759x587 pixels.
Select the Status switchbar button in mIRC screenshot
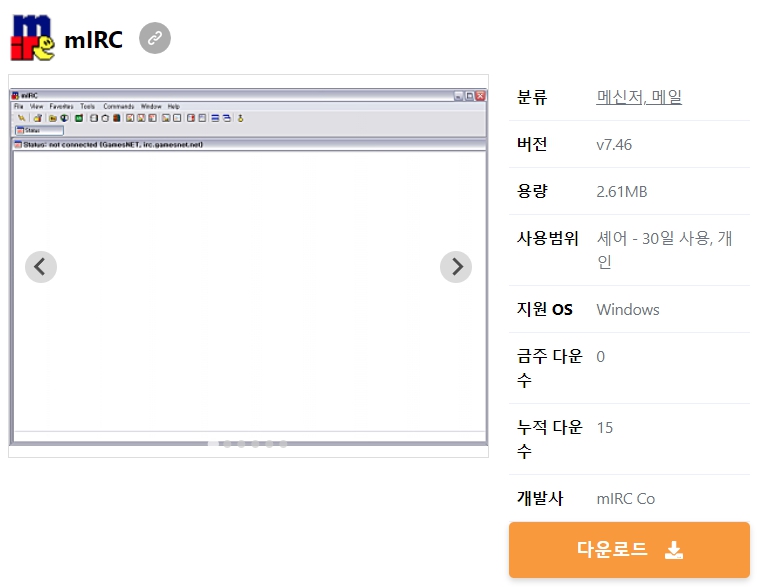(39, 130)
